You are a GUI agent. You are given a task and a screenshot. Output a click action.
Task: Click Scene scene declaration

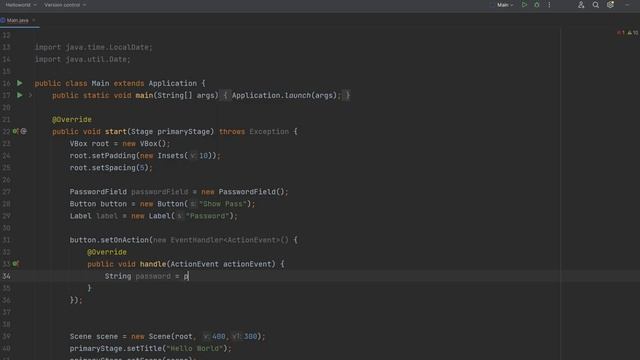pyautogui.click(x=167, y=337)
